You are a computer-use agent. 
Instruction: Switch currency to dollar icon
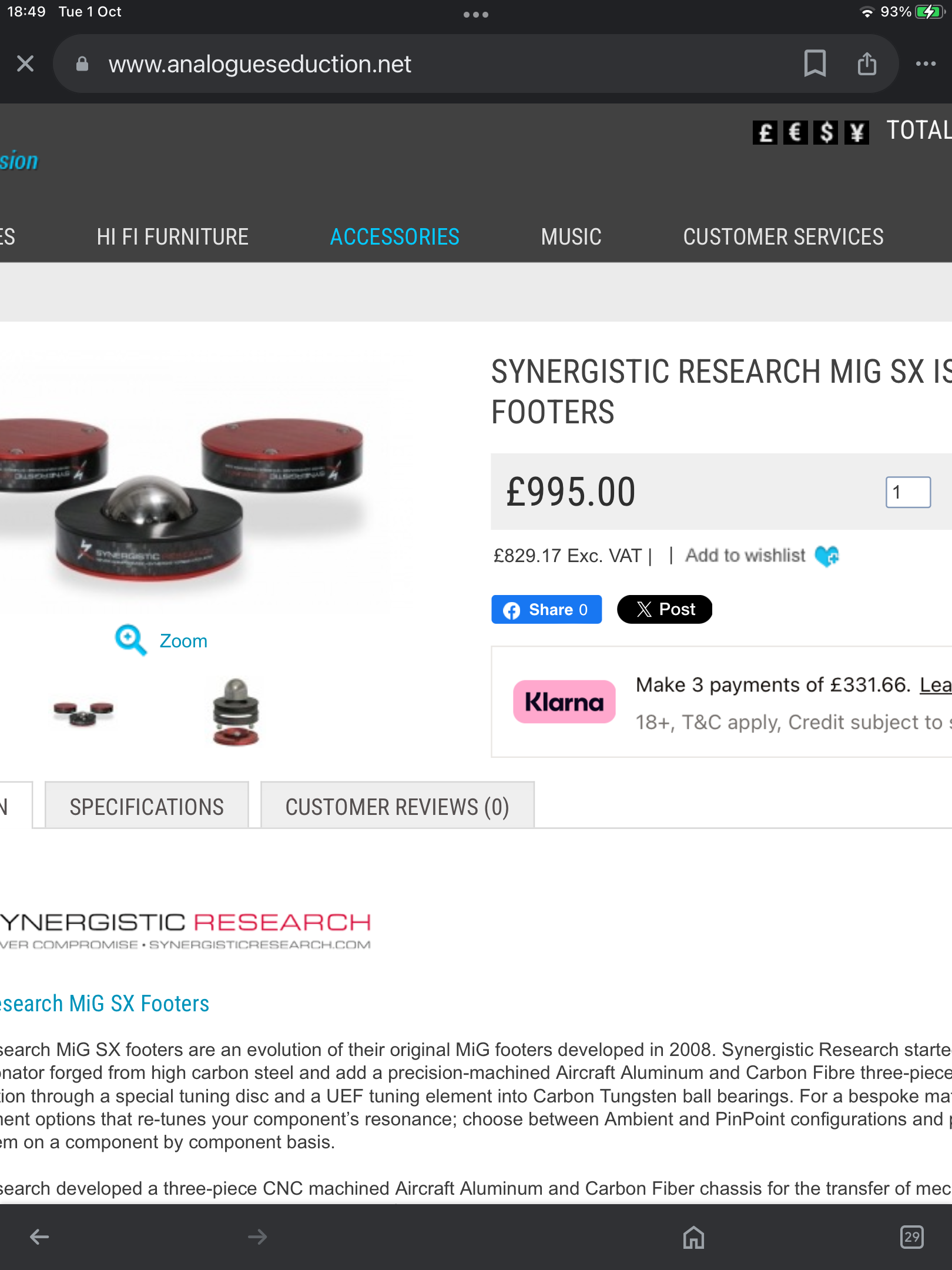point(826,132)
